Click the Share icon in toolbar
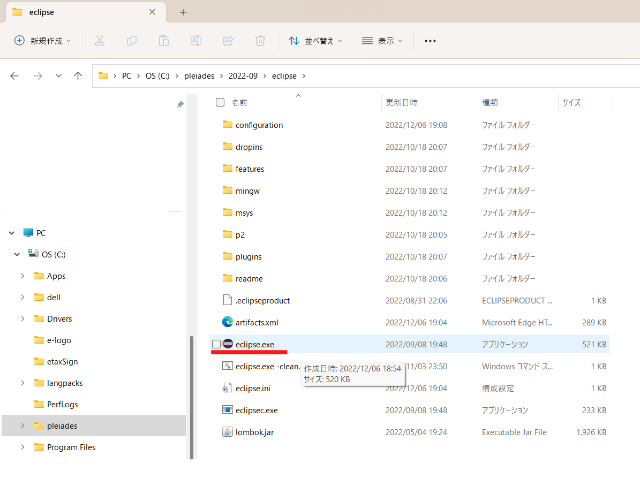640x480 pixels. click(x=228, y=41)
